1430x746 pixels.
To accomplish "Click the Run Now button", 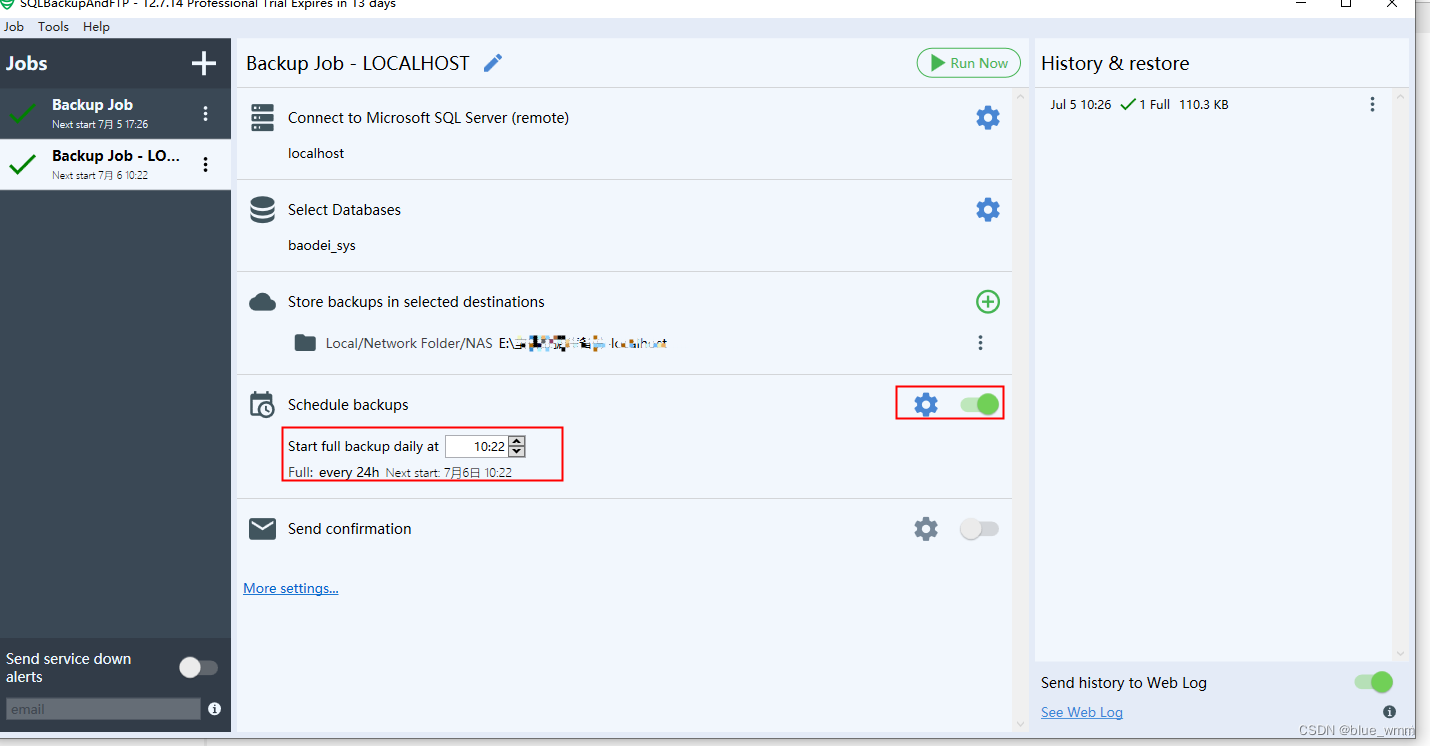I will point(969,63).
